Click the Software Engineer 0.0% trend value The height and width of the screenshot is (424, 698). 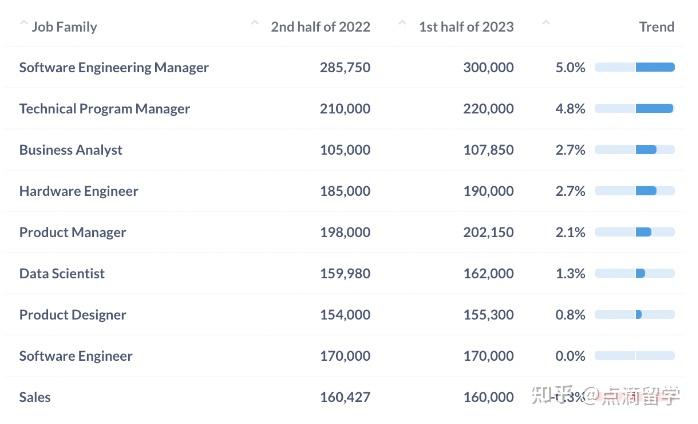[570, 356]
